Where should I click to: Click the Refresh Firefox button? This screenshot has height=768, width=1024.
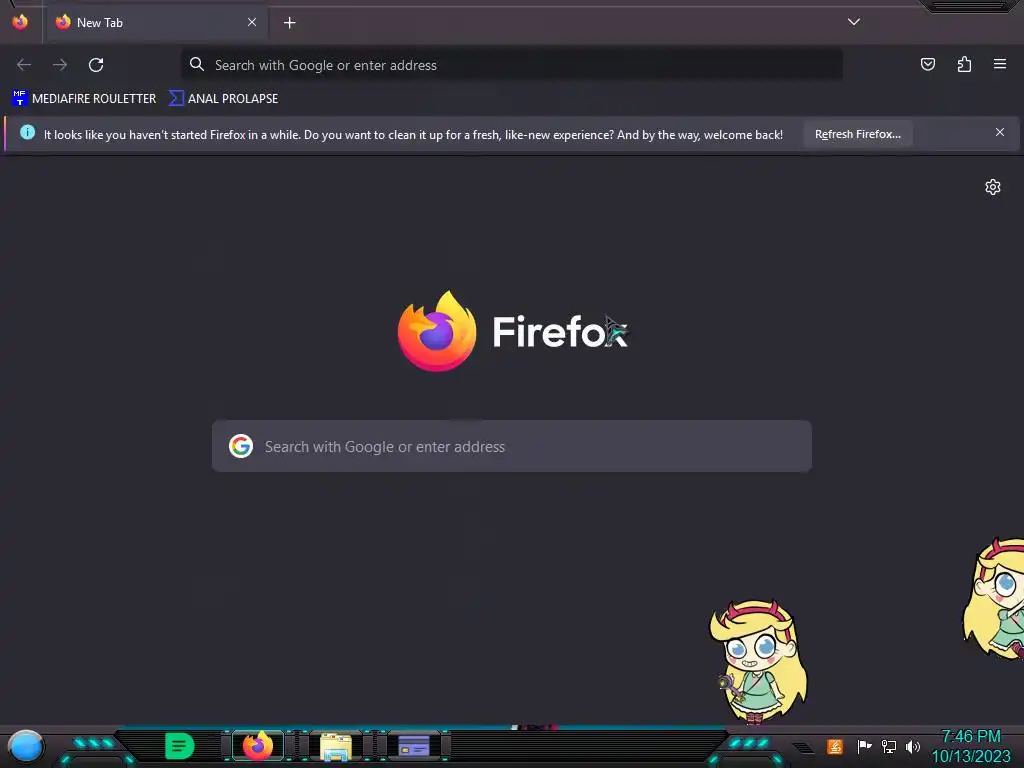pos(857,134)
